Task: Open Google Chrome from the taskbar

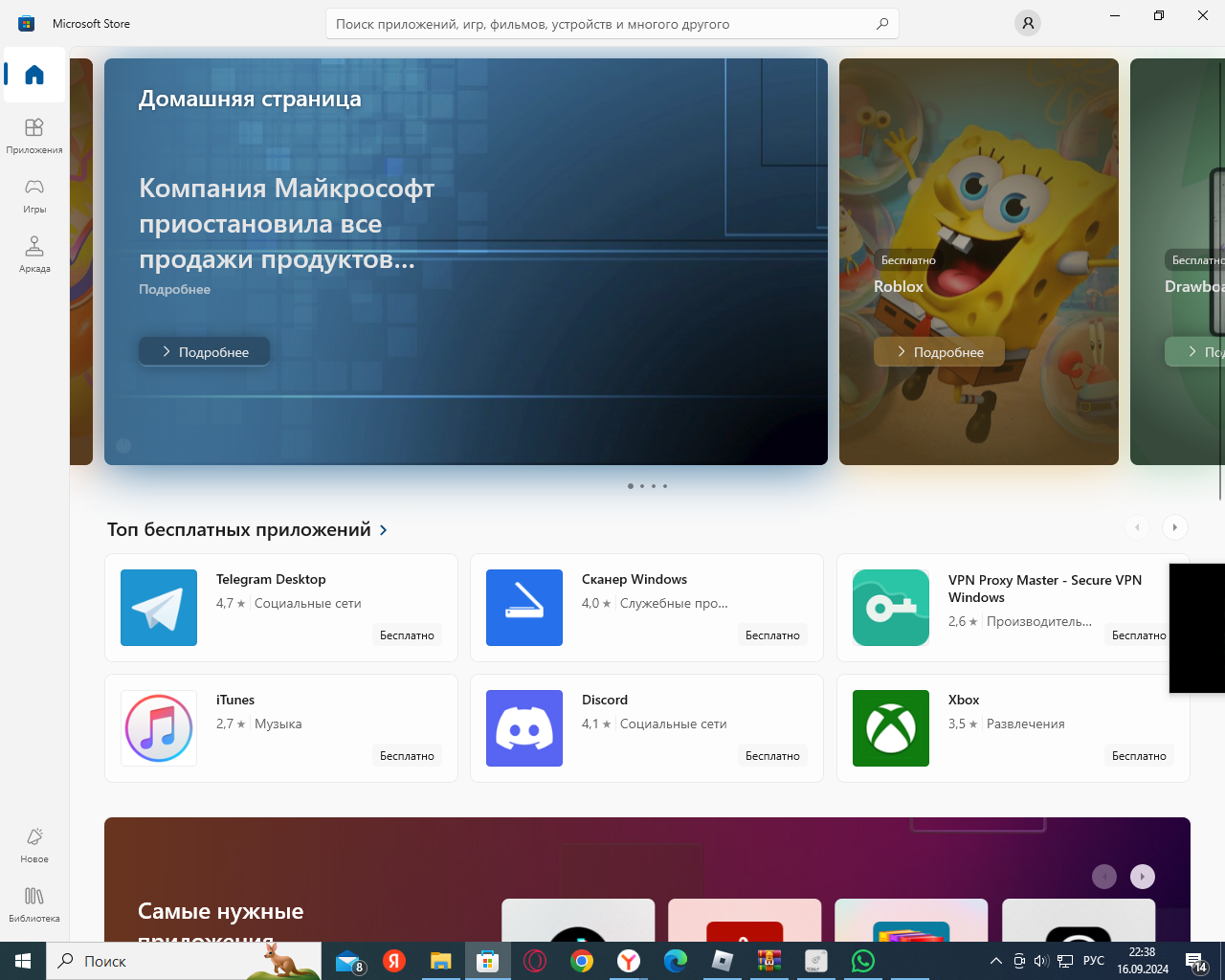Action: pos(582,961)
